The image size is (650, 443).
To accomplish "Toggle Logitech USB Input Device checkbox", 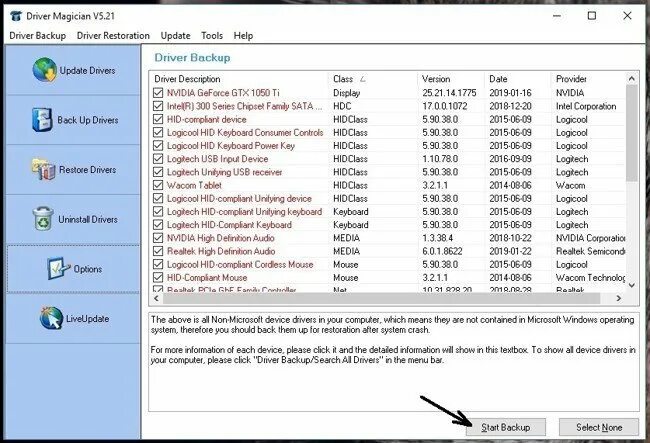I will point(158,159).
